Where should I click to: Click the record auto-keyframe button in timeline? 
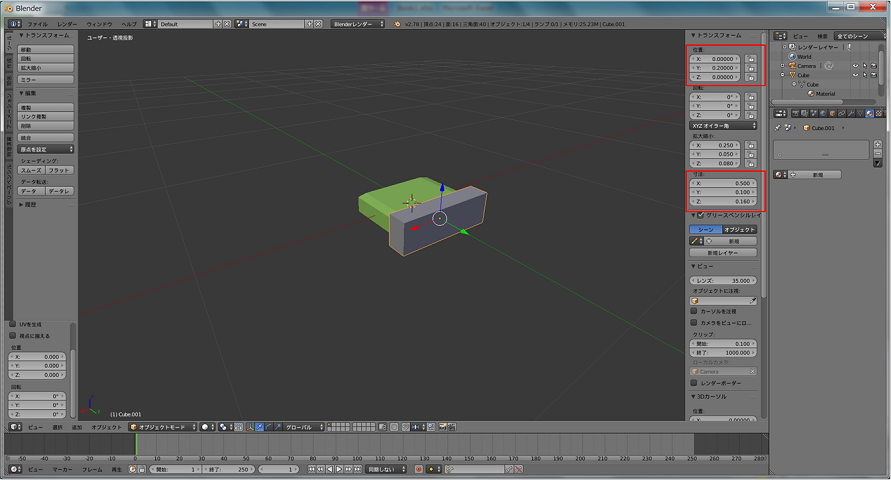point(418,469)
